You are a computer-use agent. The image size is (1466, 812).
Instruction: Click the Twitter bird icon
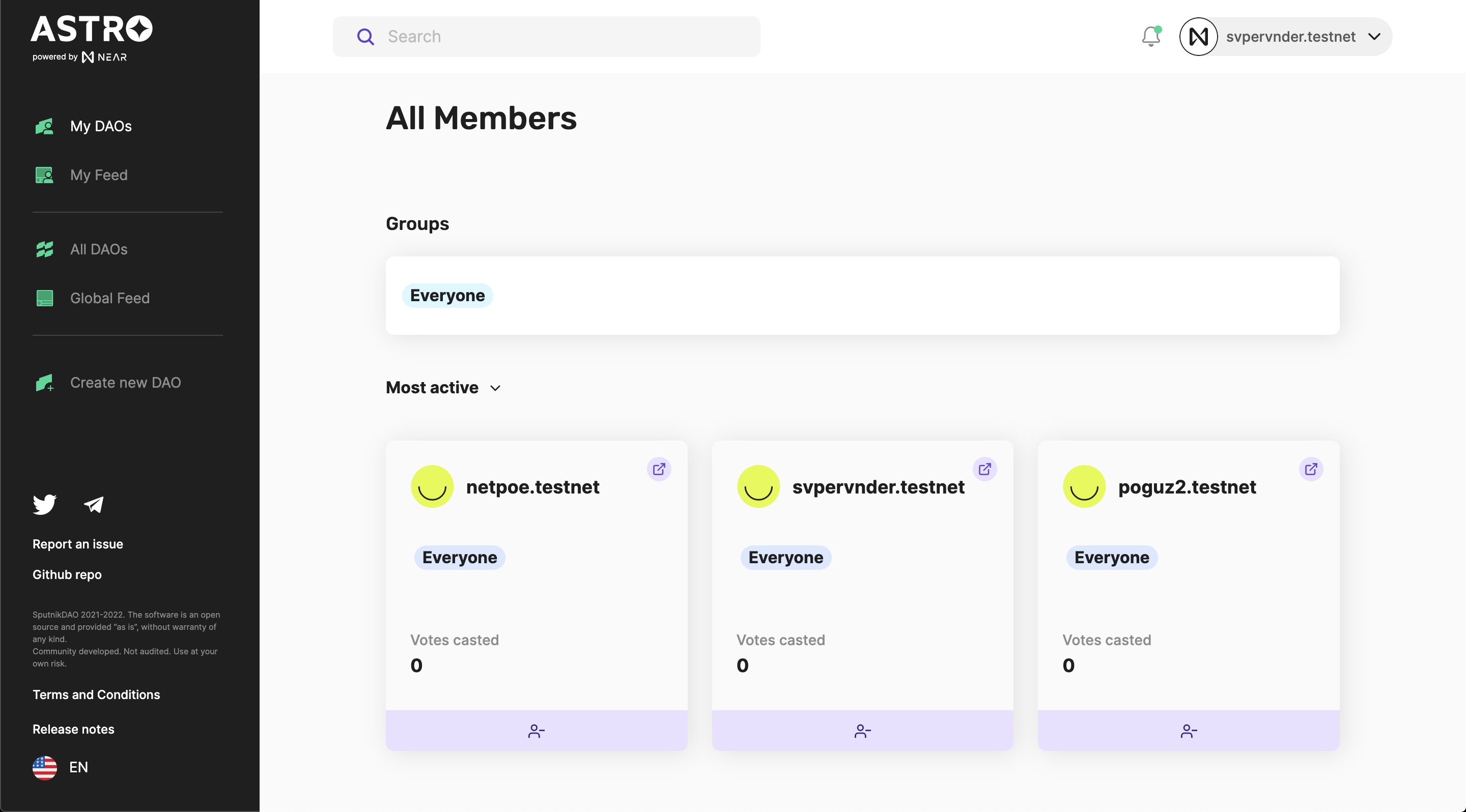[x=44, y=504]
